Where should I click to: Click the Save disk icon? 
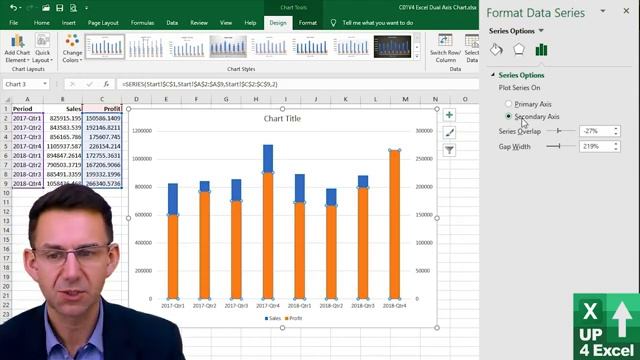[x=60, y=8]
